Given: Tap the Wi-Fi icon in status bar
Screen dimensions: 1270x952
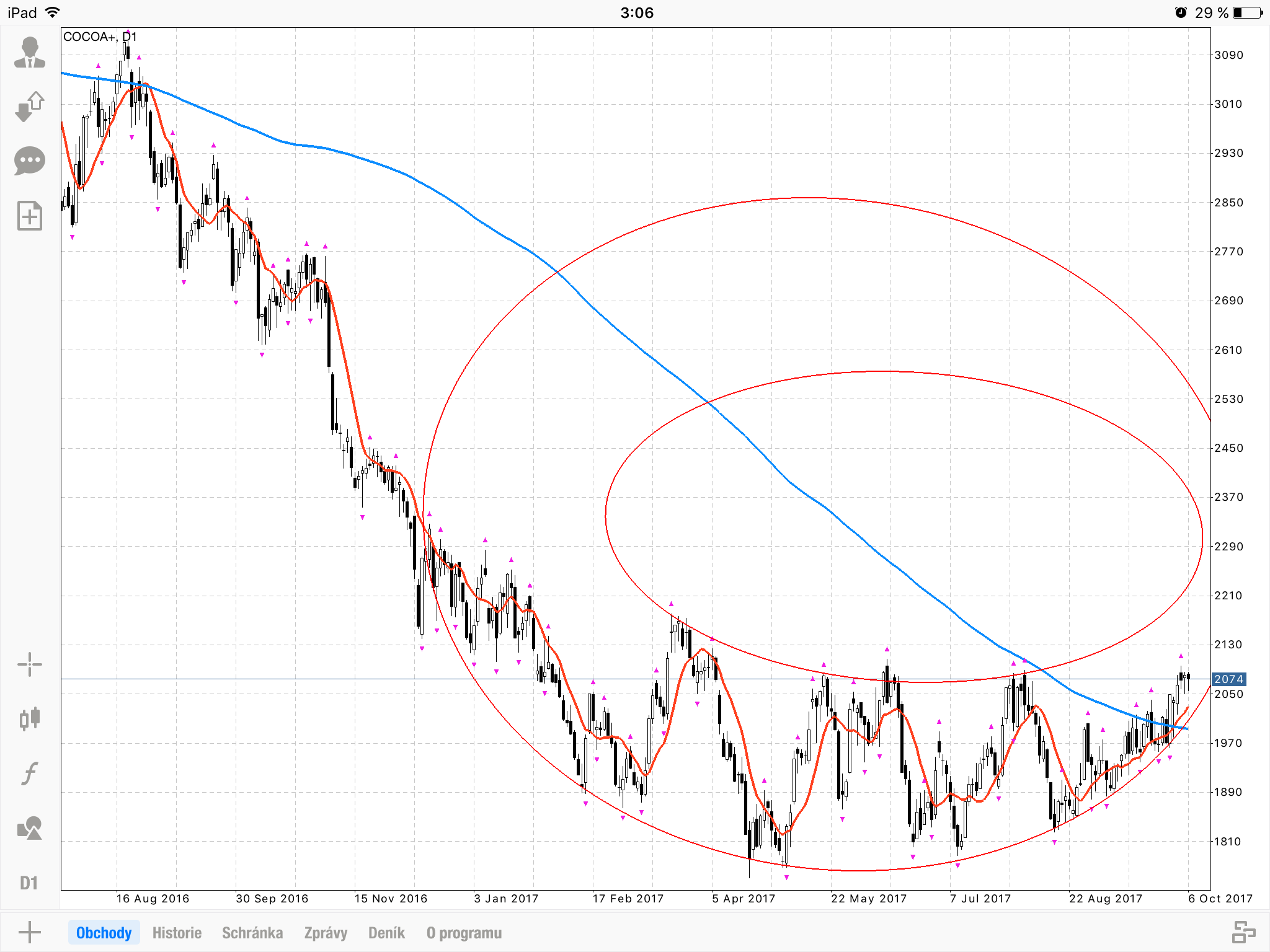Looking at the screenshot, I should (x=53, y=12).
